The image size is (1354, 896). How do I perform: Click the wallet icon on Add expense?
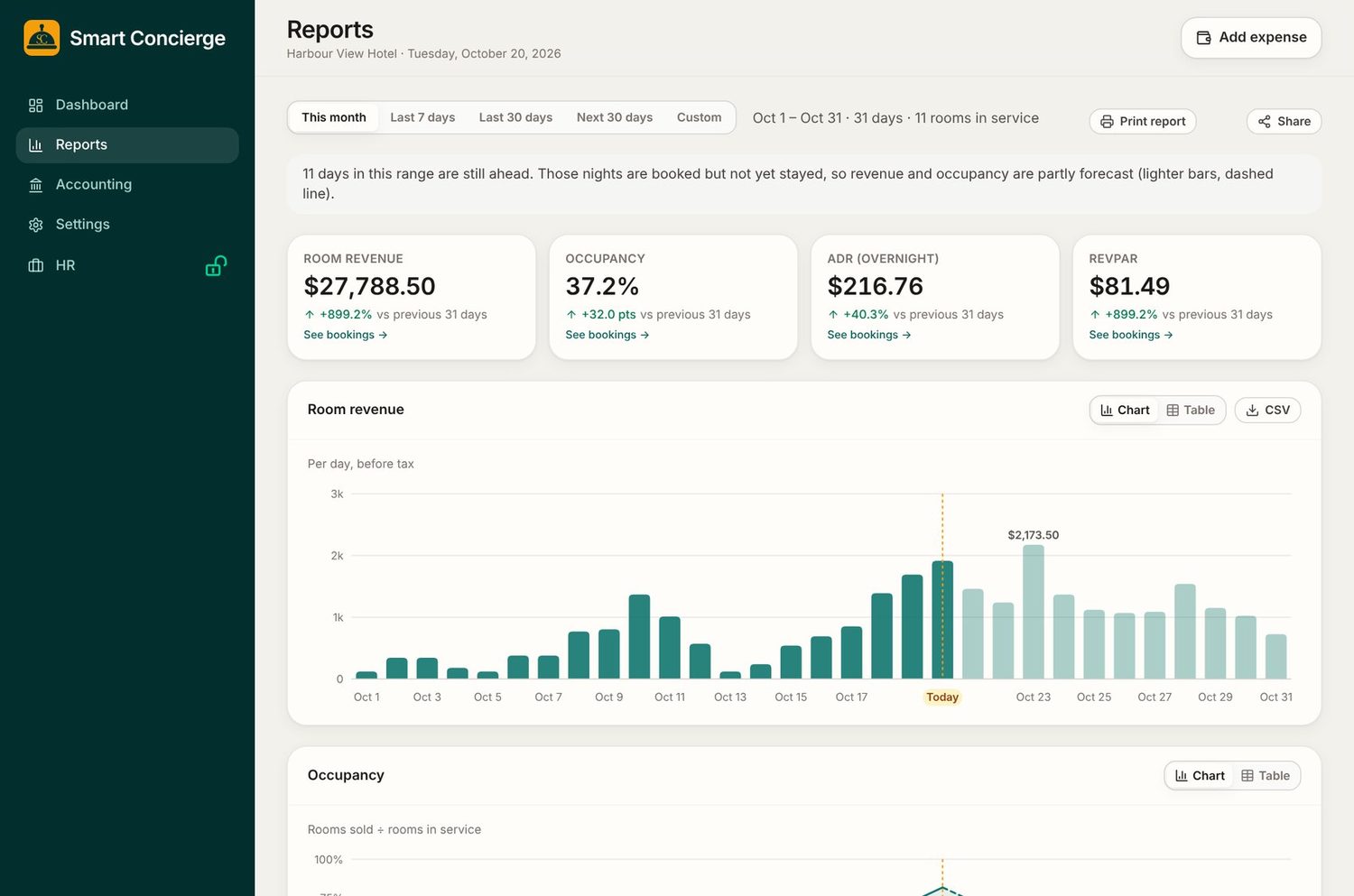(x=1203, y=38)
